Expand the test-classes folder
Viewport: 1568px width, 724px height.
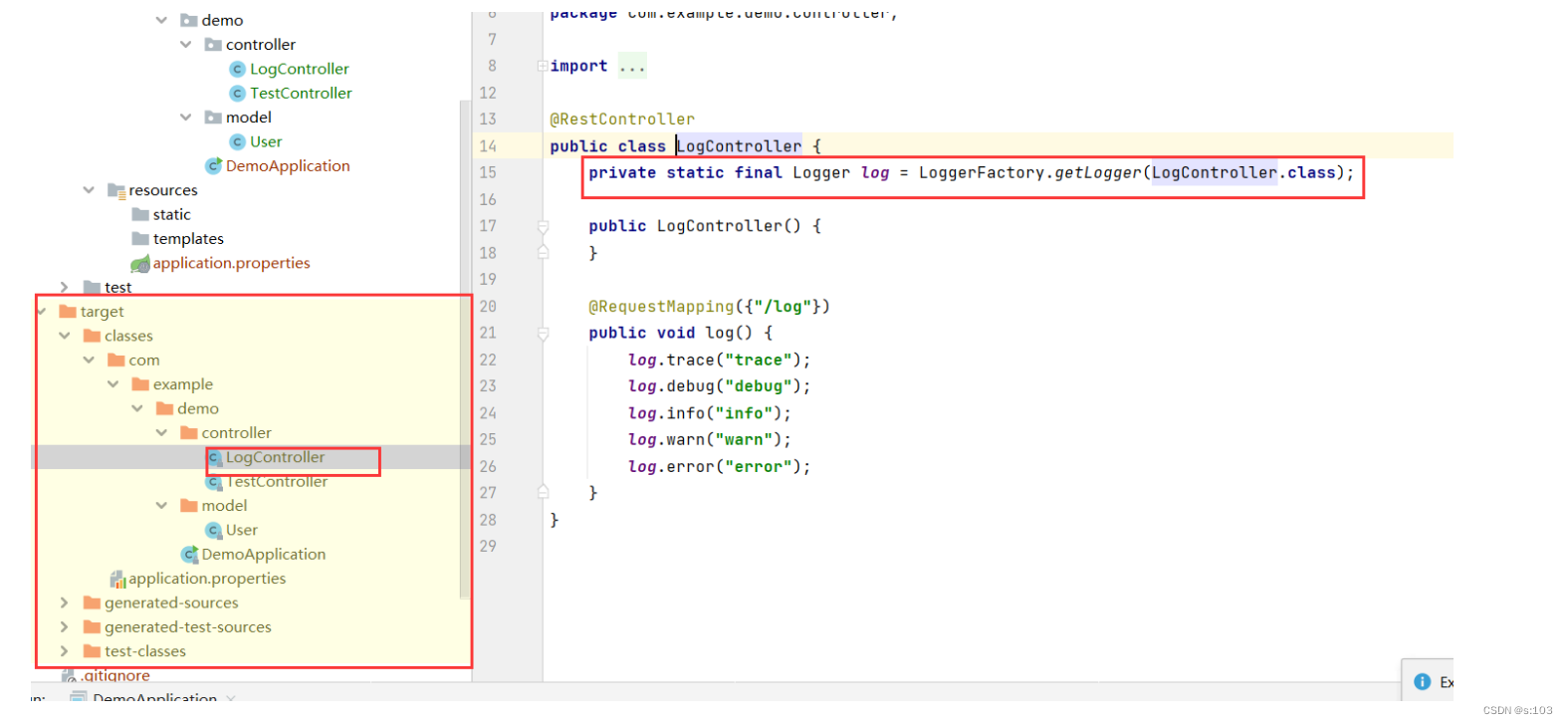point(64,651)
